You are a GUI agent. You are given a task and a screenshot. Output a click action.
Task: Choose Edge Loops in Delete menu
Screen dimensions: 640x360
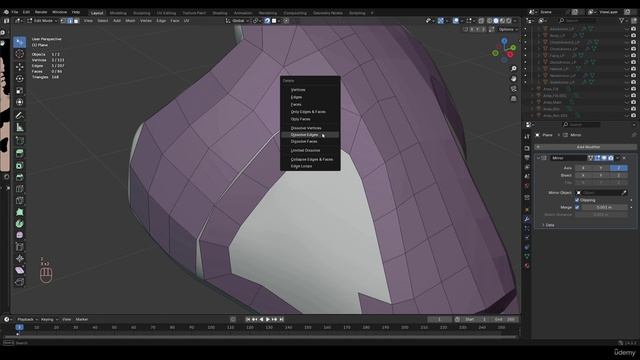(310, 166)
